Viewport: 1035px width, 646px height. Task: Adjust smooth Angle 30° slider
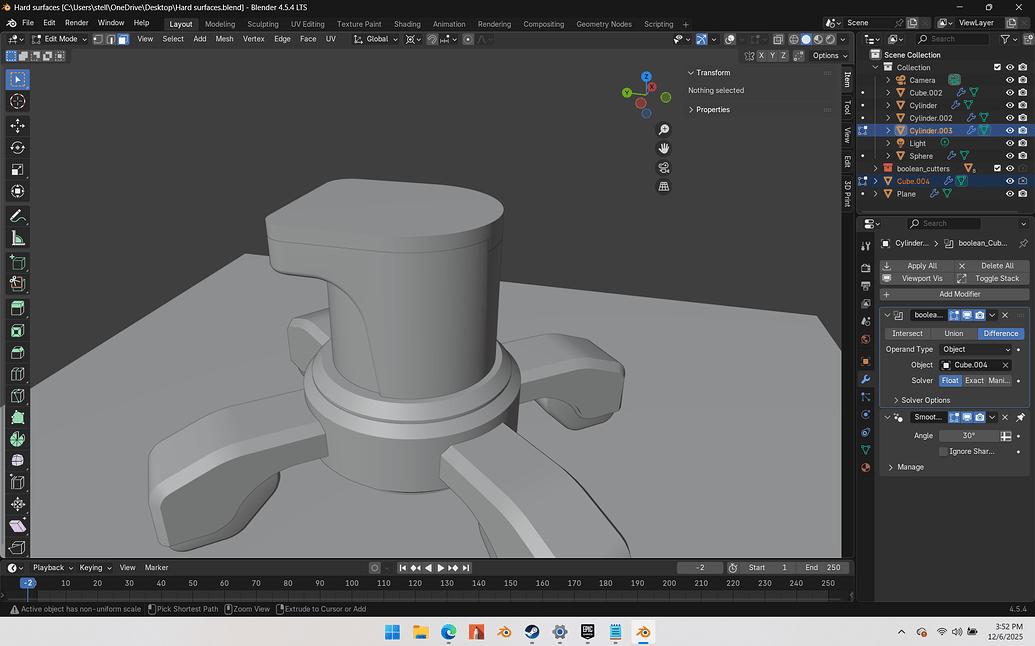969,436
